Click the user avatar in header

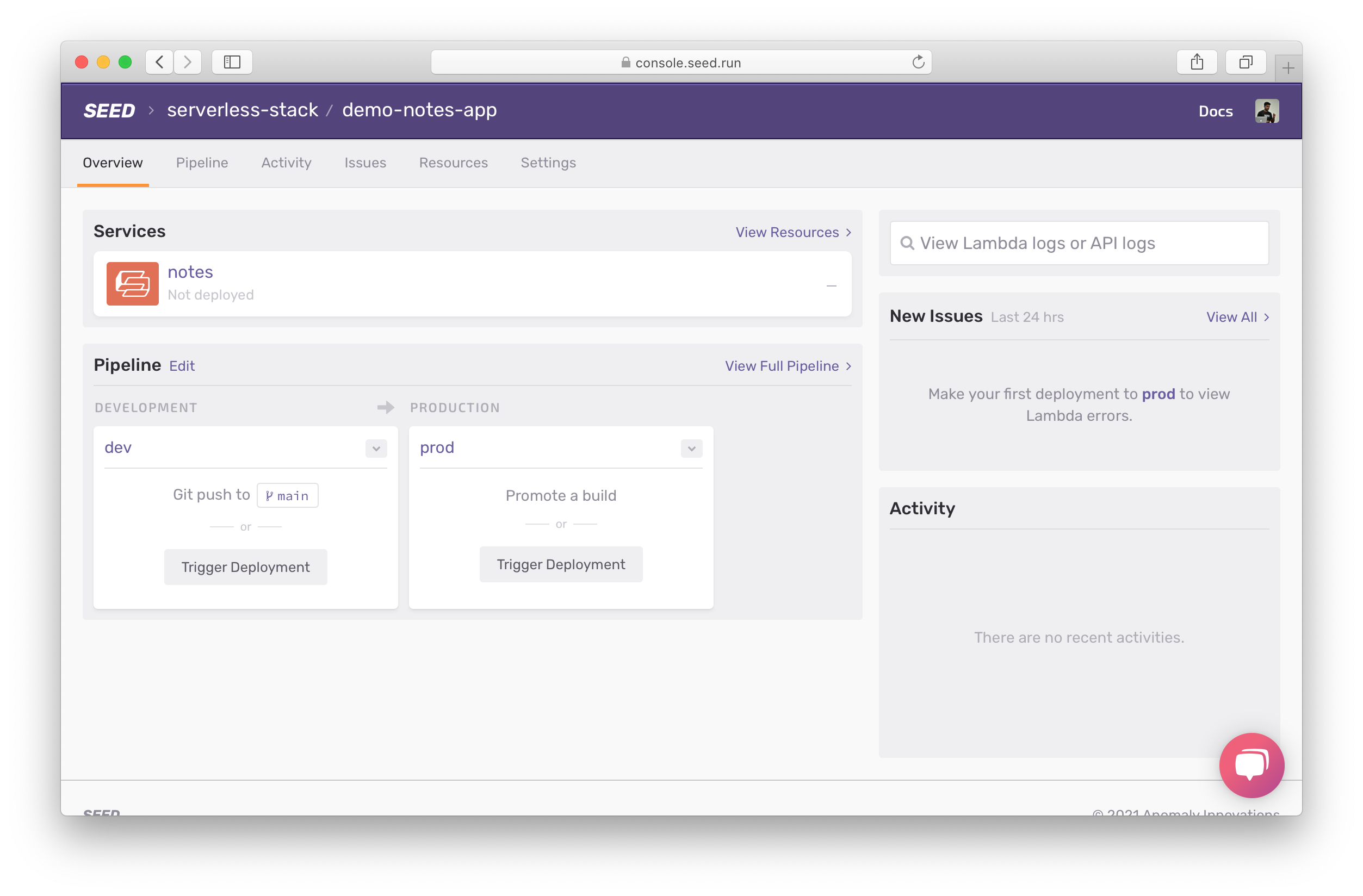click(x=1266, y=111)
